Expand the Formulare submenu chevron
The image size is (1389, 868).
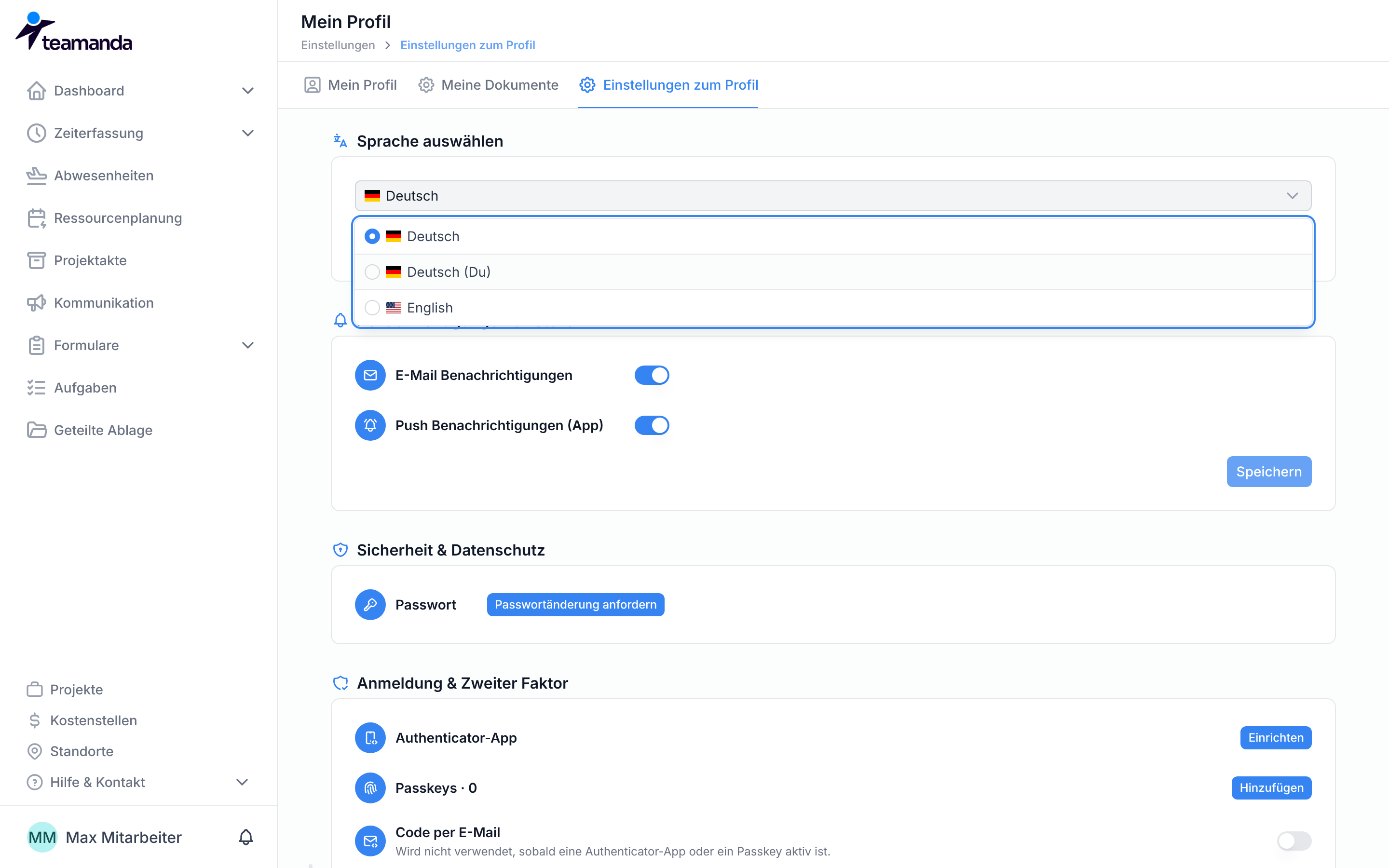click(247, 346)
